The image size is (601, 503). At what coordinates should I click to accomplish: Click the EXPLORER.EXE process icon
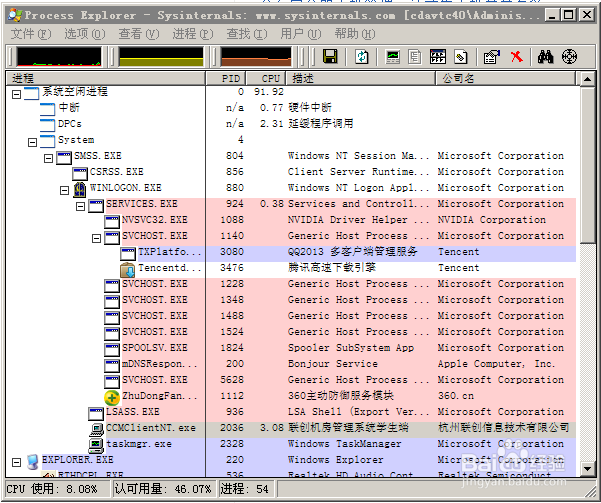point(32,461)
